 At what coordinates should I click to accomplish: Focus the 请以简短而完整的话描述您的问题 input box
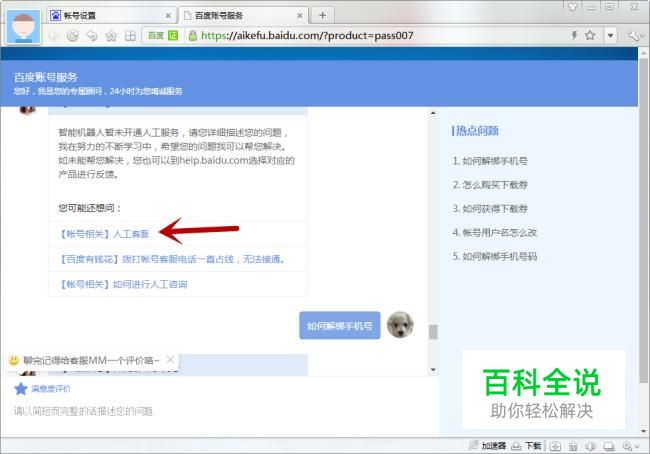pyautogui.click(x=219, y=412)
